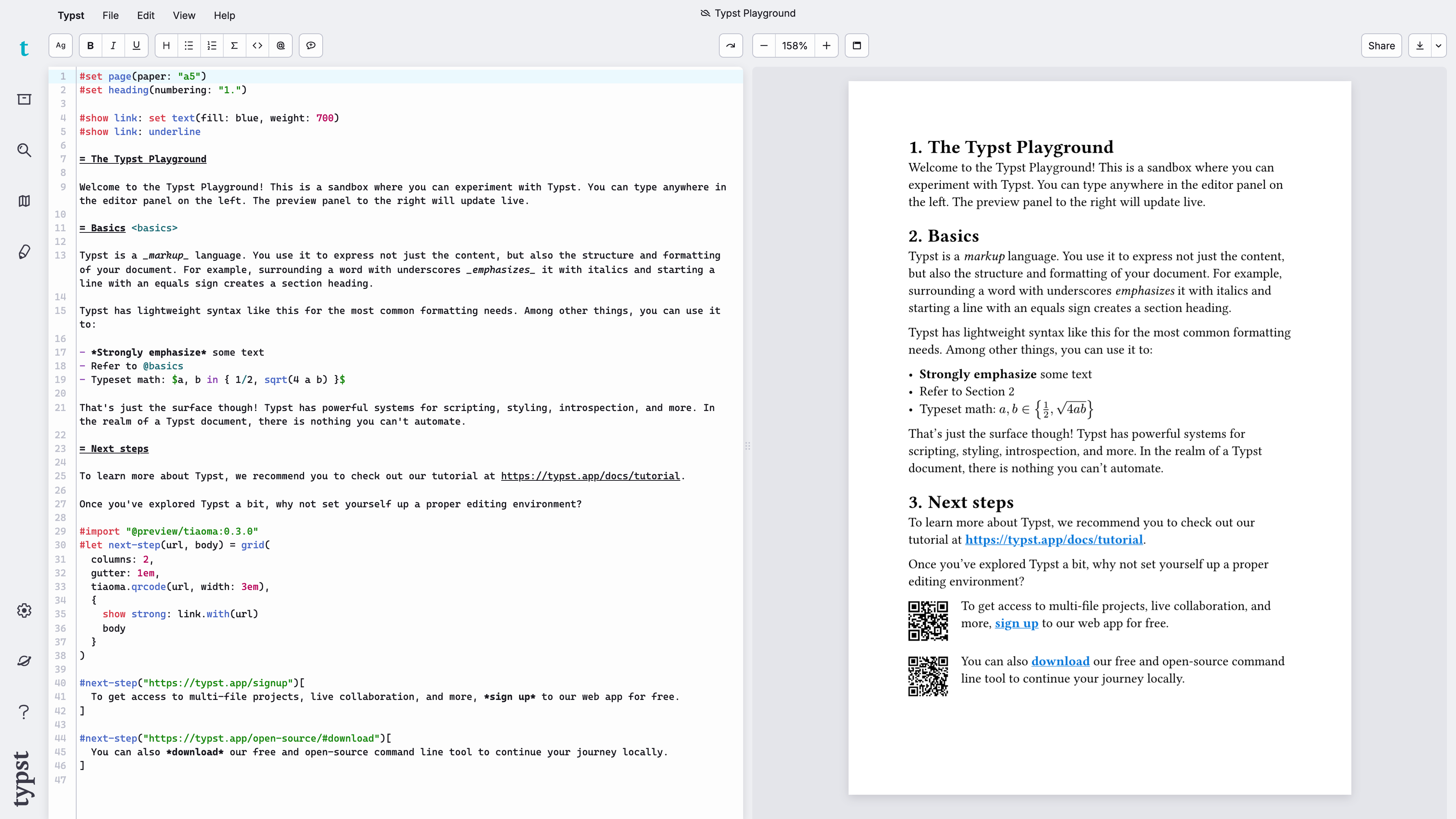This screenshot has height=819, width=1456.
Task: Open the pen/eraser tool in the sidebar
Action: pyautogui.click(x=24, y=251)
